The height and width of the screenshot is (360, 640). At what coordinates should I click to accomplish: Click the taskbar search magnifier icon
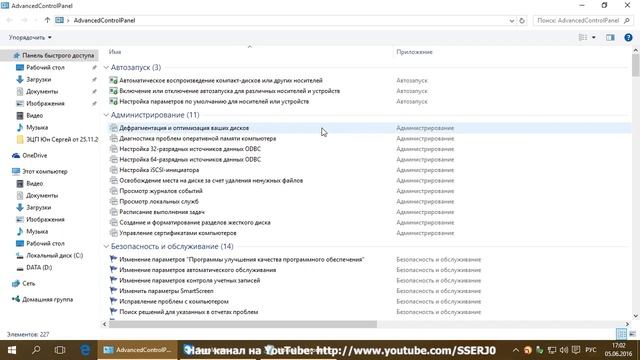pos(36,350)
